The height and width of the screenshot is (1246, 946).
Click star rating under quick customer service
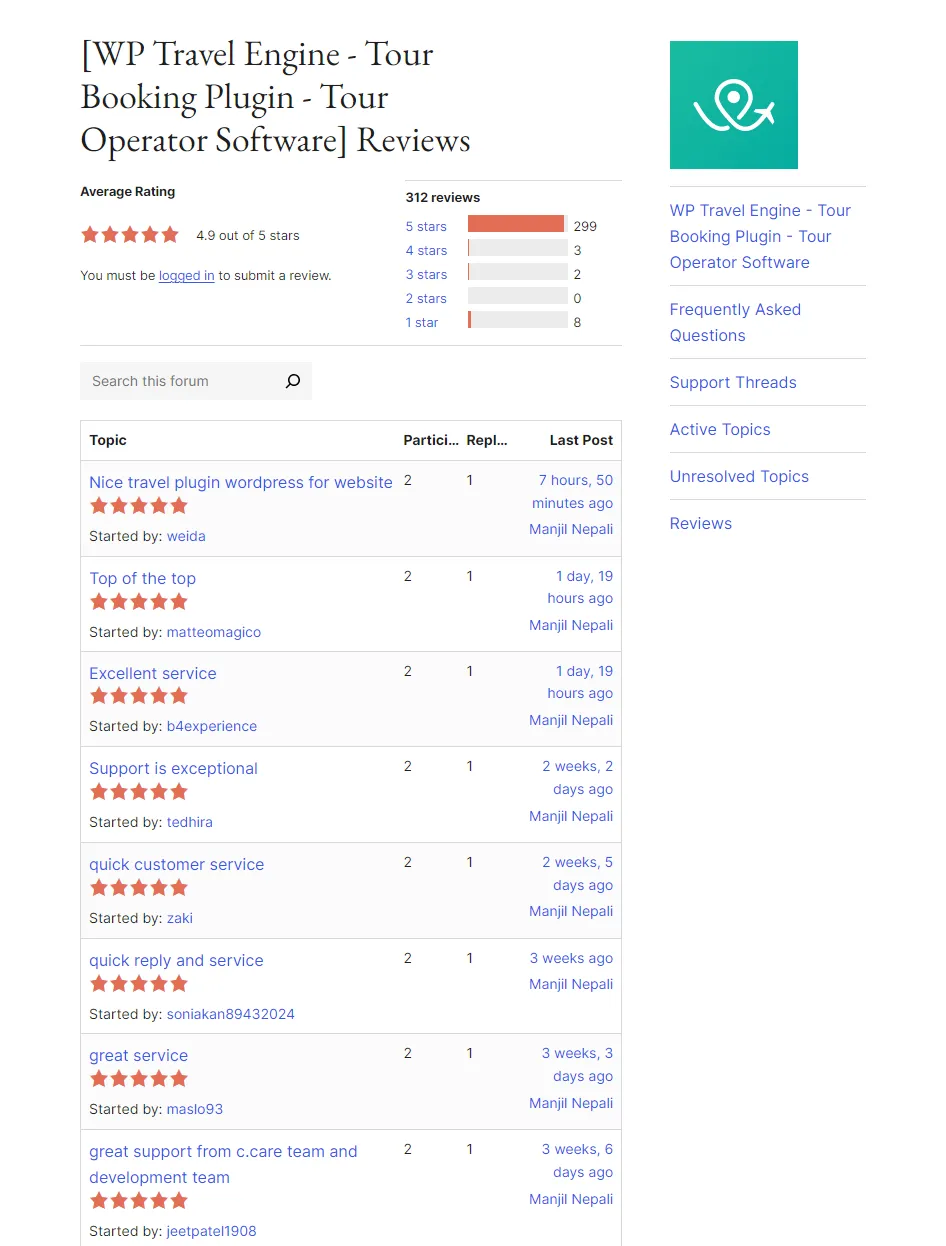(139, 888)
